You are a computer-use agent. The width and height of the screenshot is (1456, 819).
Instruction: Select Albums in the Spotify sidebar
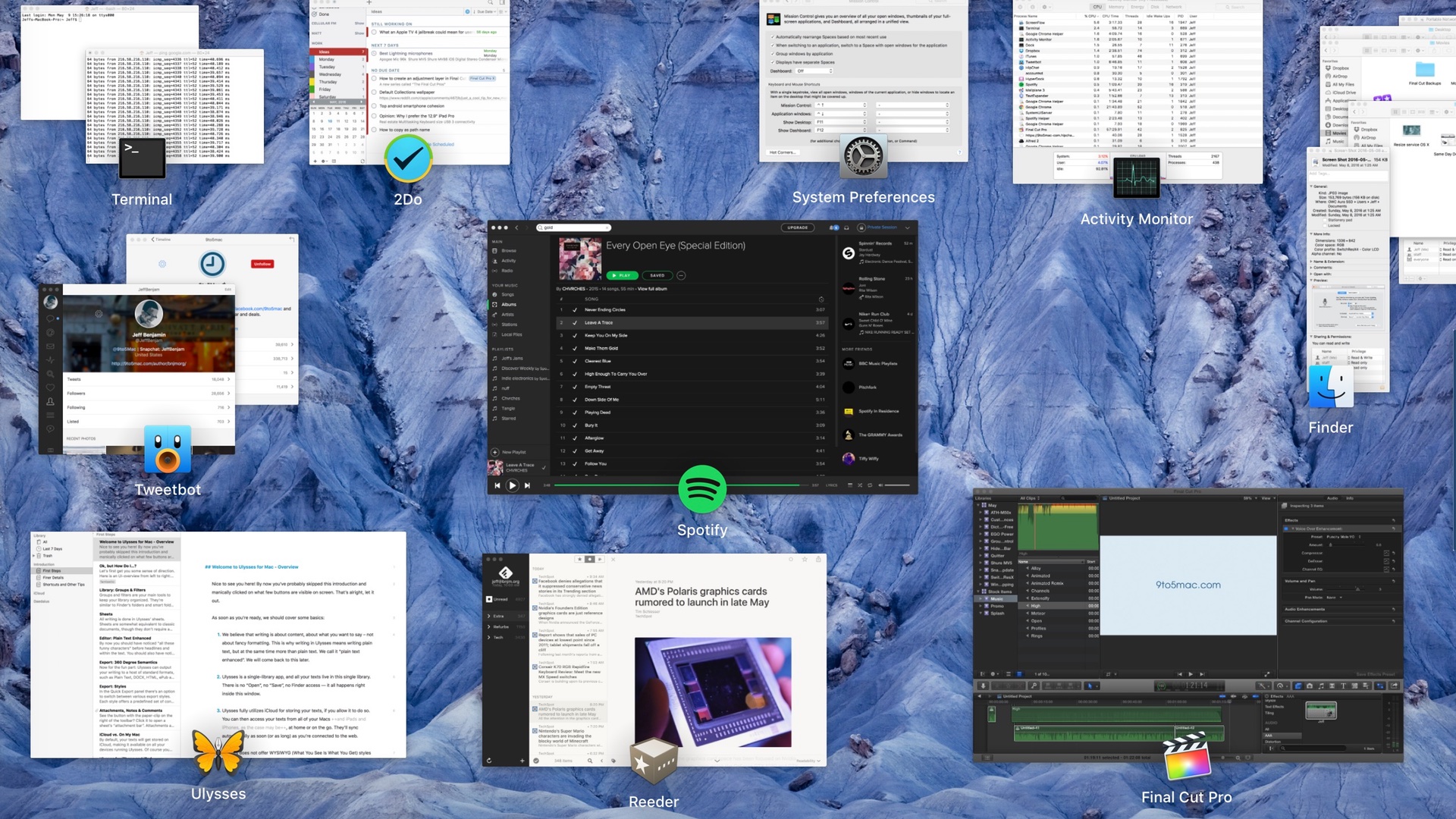click(x=509, y=304)
